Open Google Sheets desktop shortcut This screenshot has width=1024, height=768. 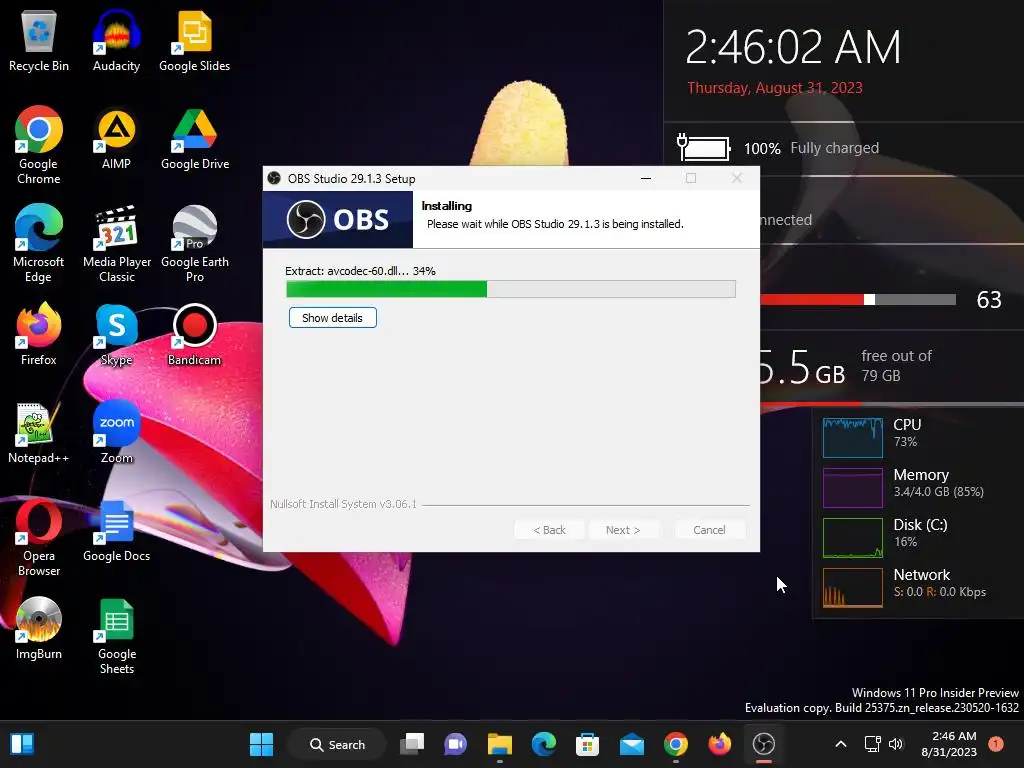(116, 635)
